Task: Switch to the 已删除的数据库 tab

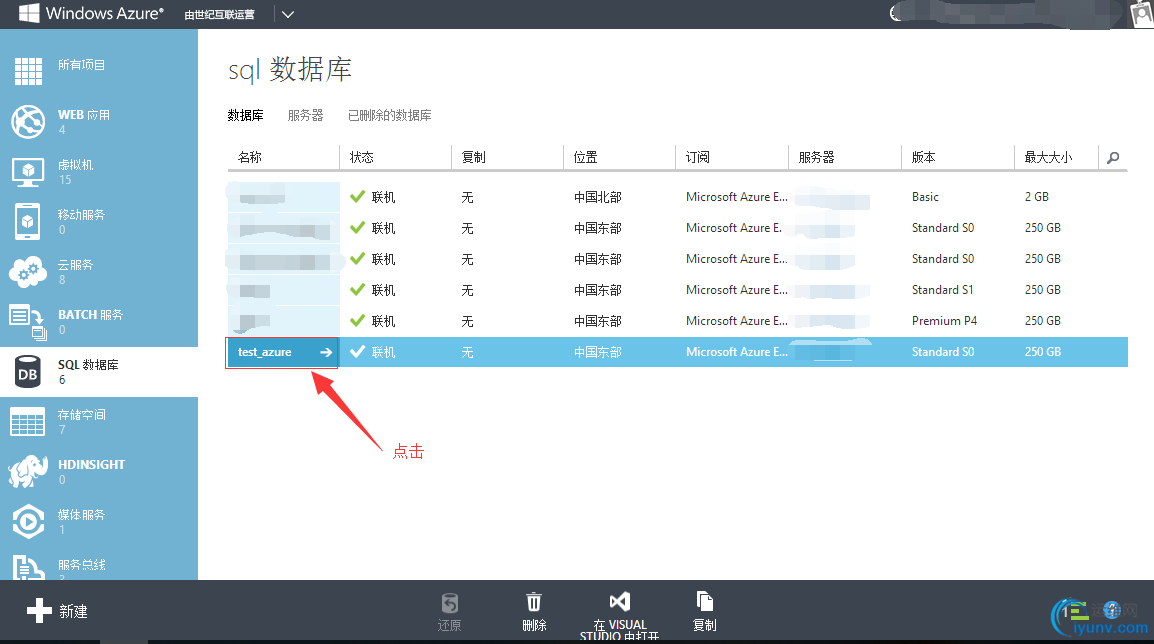Action: tap(389, 116)
